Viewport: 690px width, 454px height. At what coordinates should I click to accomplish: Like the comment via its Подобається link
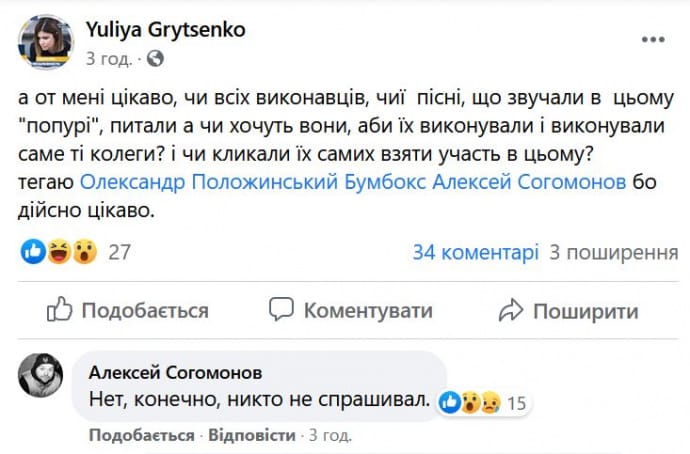pos(141,435)
